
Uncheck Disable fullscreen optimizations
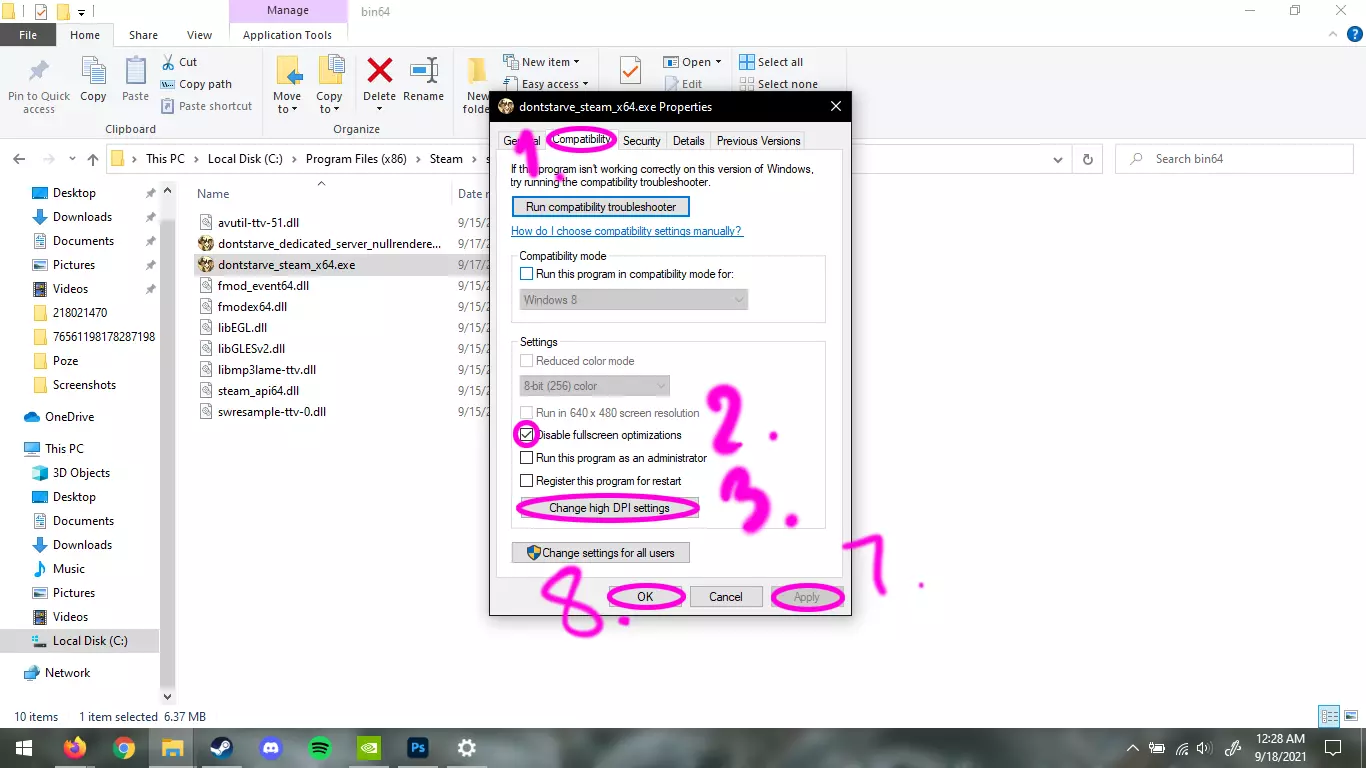tap(527, 435)
